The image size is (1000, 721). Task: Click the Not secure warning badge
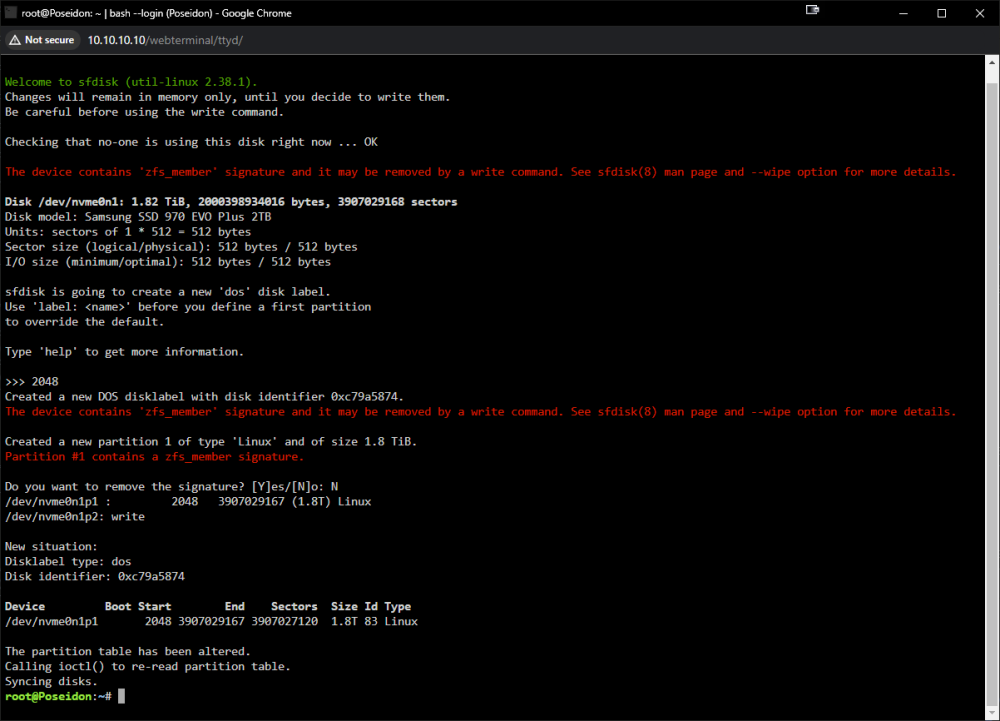click(x=43, y=40)
